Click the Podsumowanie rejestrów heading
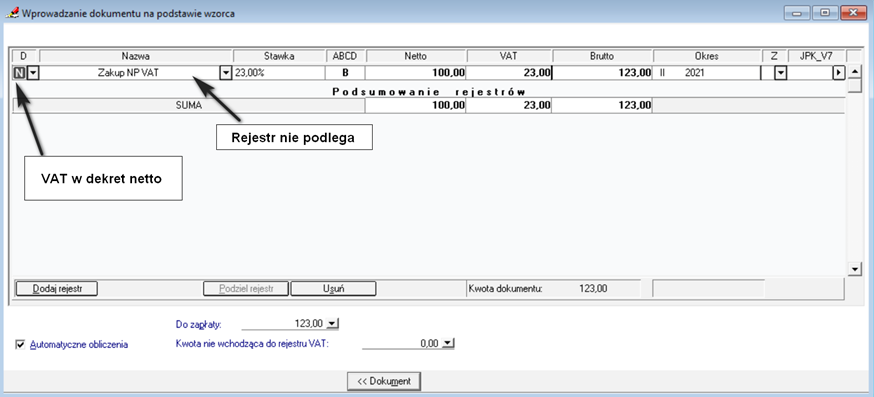 tap(429, 92)
